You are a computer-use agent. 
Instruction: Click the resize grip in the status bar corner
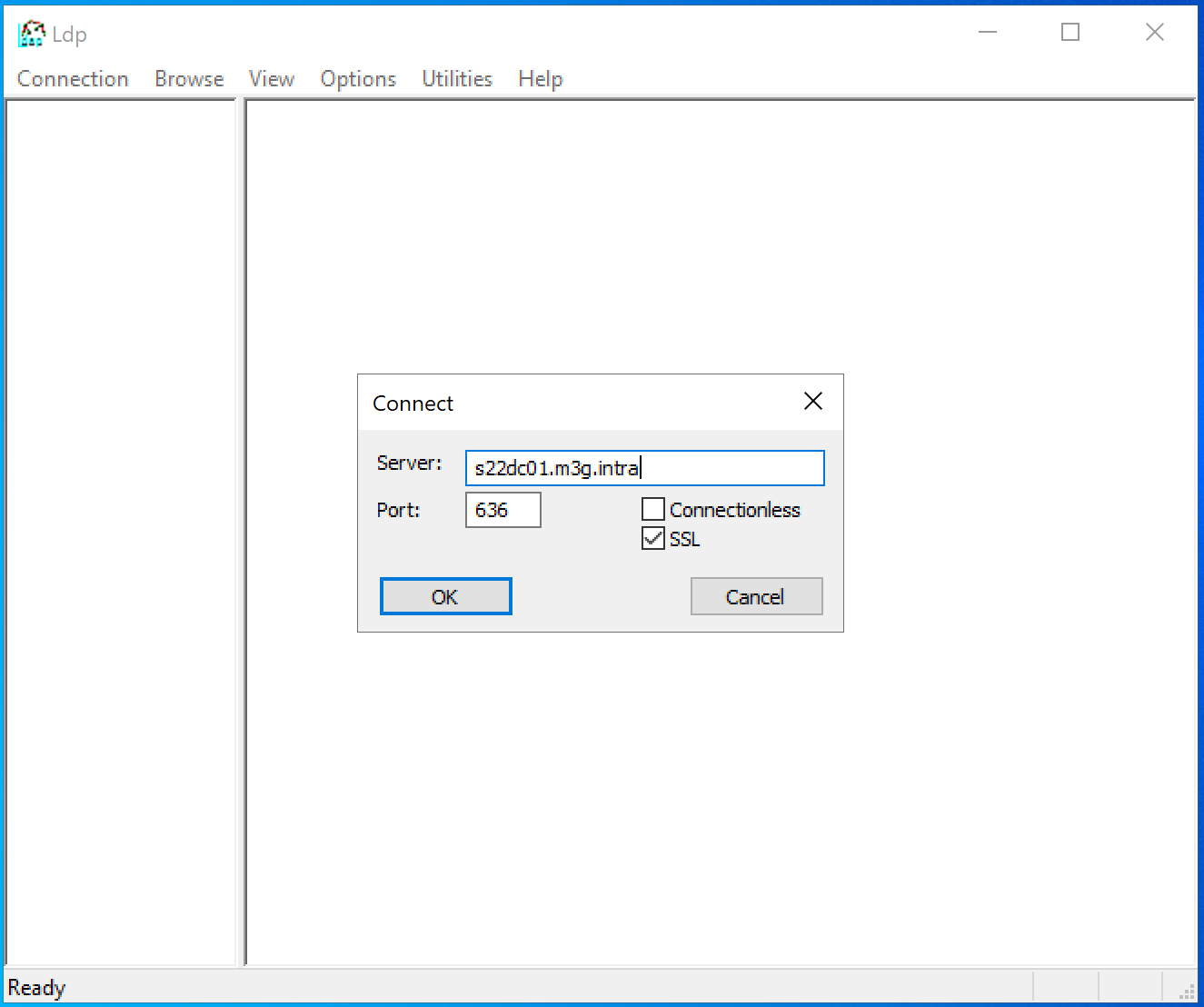[1187, 991]
